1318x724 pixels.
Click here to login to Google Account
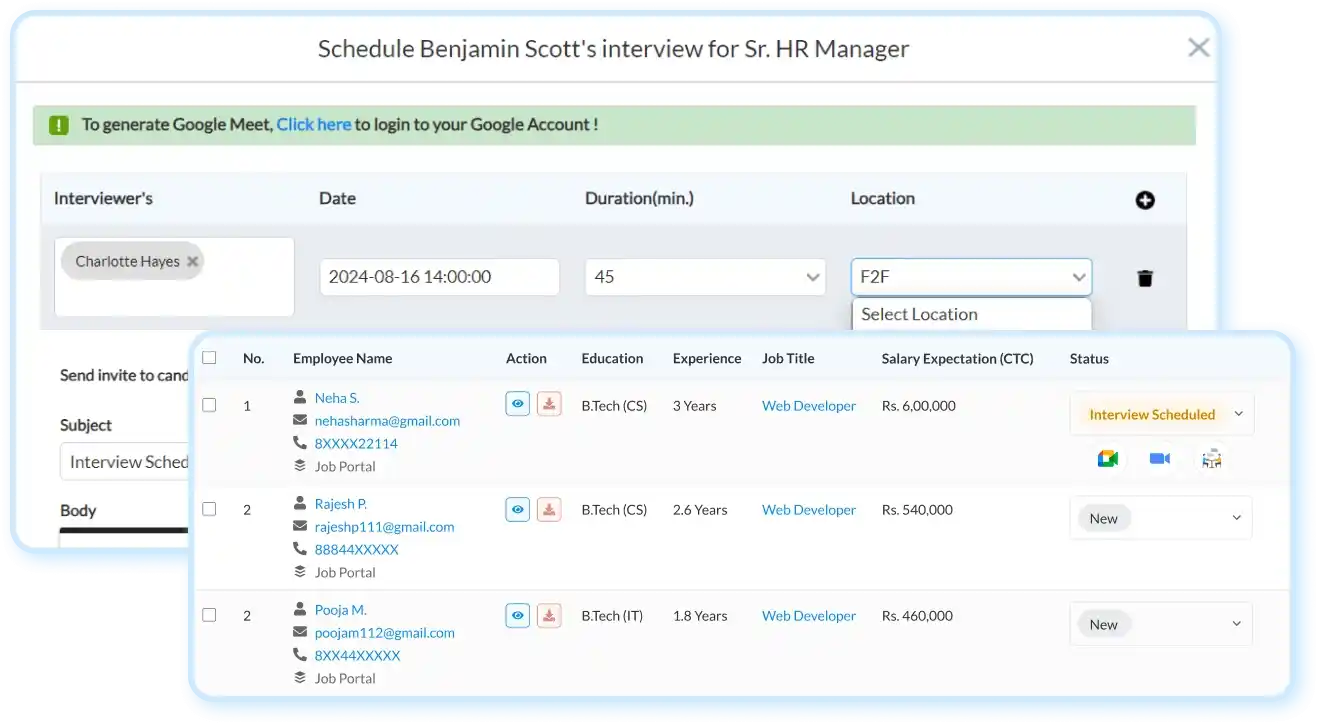(x=313, y=124)
